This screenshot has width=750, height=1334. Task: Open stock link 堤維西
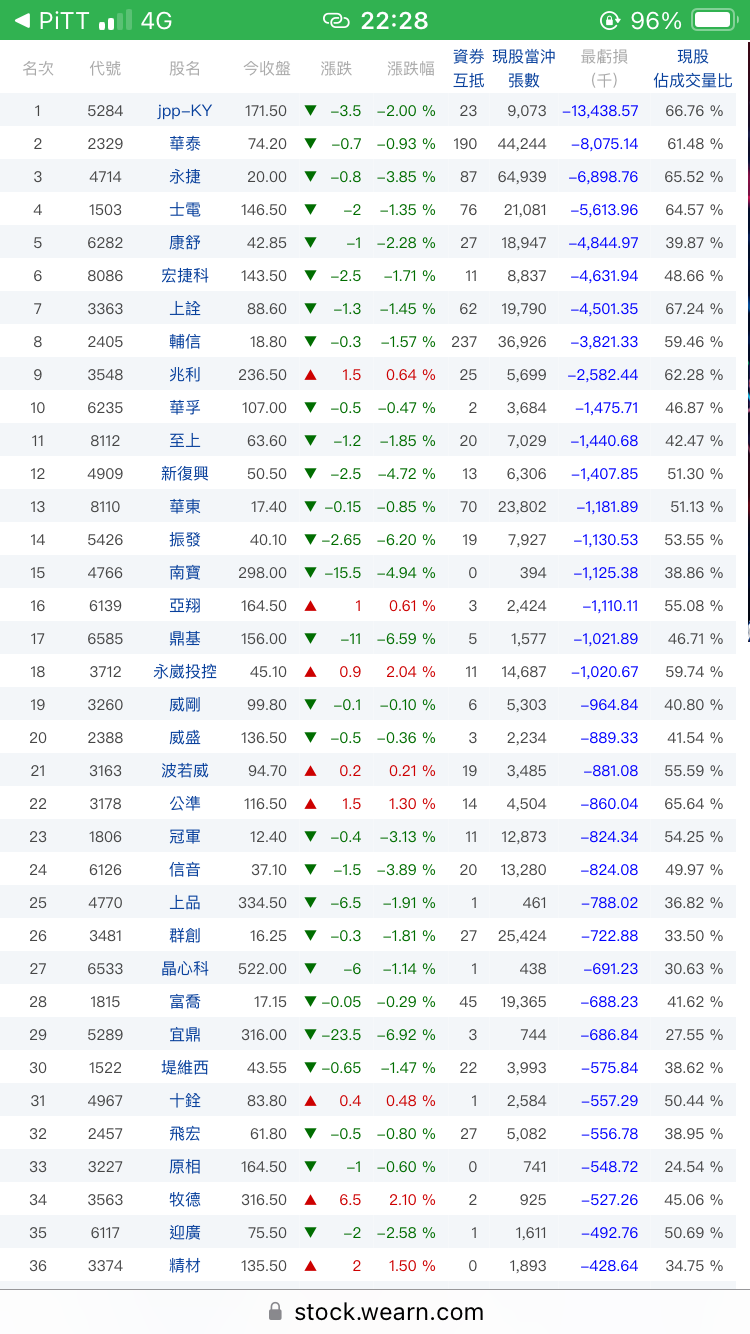[x=185, y=1068]
